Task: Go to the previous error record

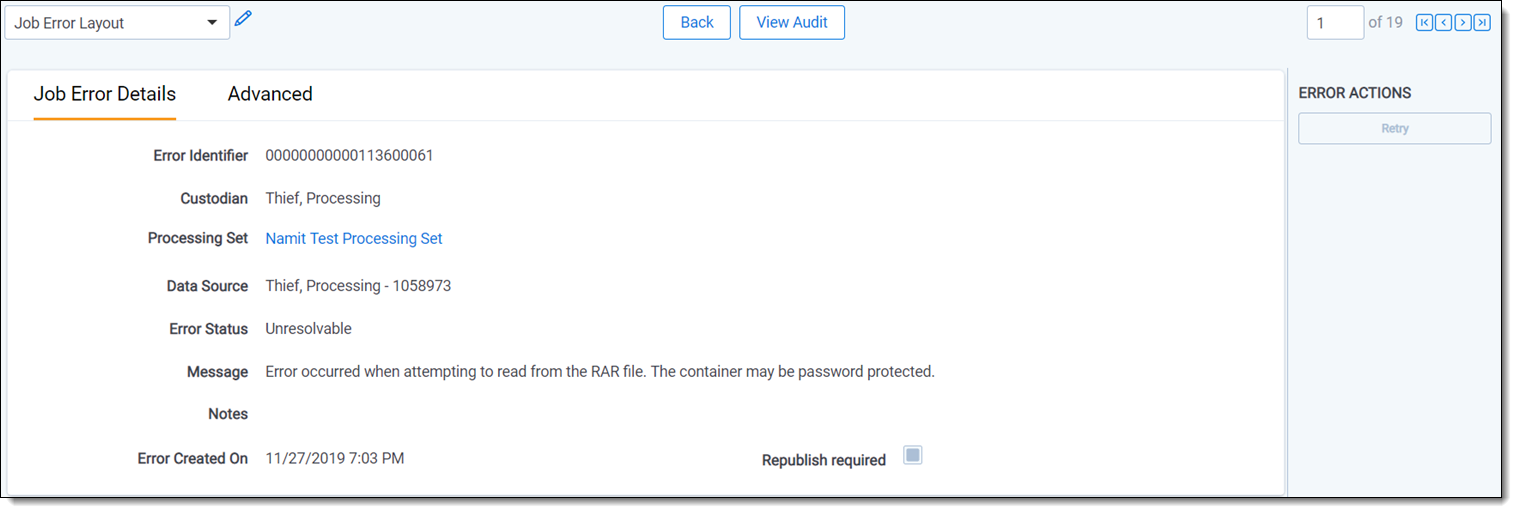Action: 1443,23
